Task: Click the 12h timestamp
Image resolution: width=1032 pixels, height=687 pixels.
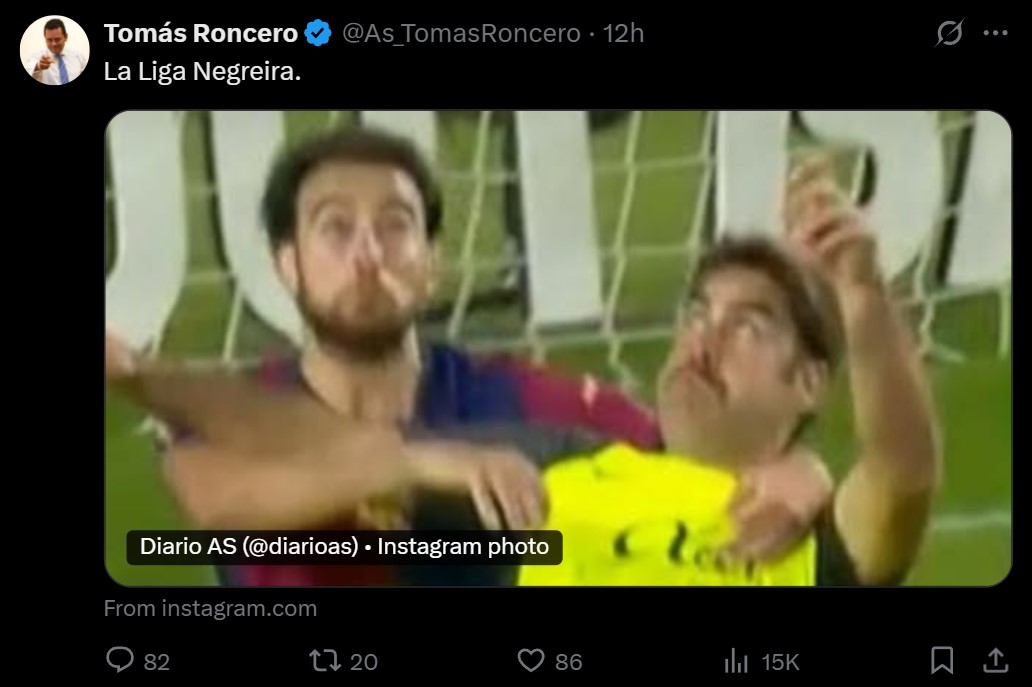Action: pyautogui.click(x=624, y=33)
